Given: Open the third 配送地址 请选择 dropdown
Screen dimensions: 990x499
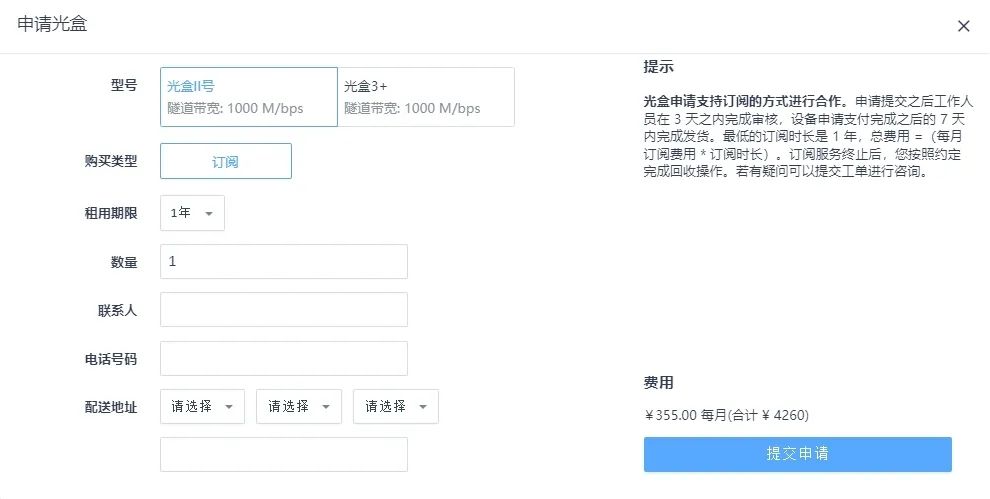Looking at the screenshot, I should pos(396,406).
